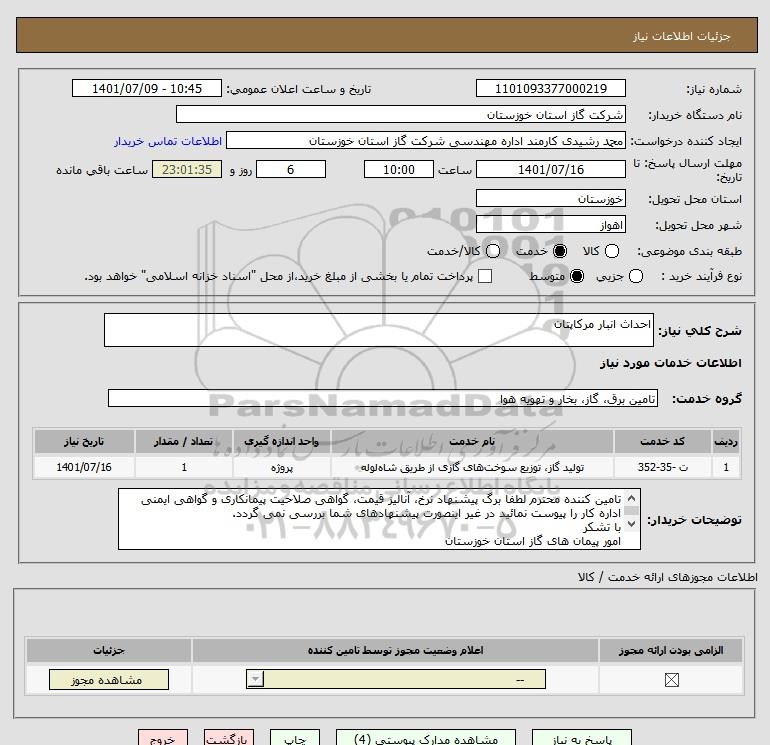Screen dimensions: 770x745
Task: Select the متوسط purchase type radio
Action: pos(577,276)
